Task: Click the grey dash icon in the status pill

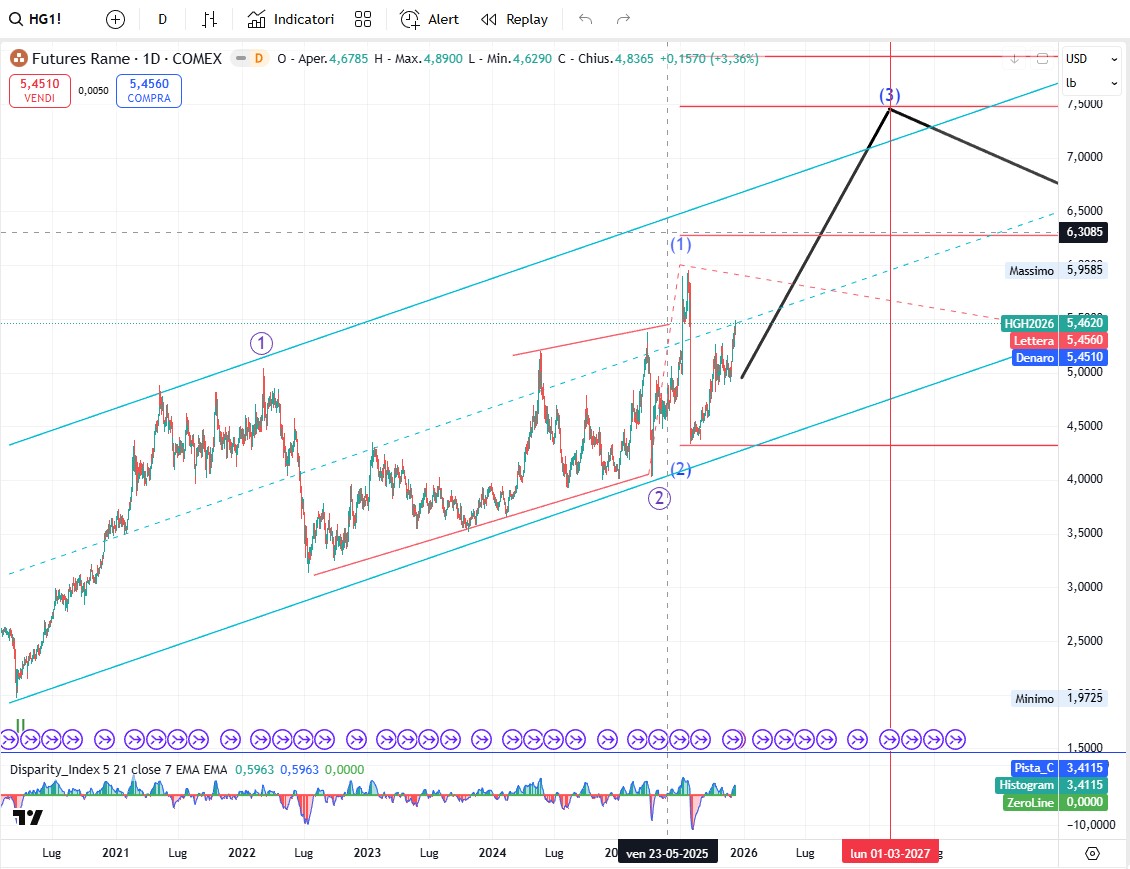Action: point(241,58)
